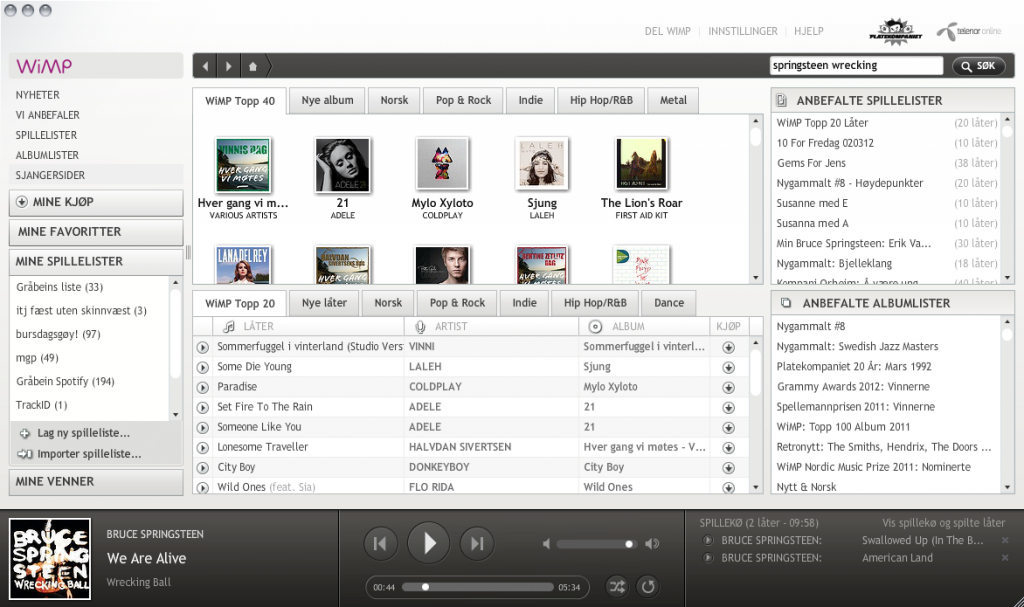Open the Dance songs tab
The height and width of the screenshot is (607, 1024).
(669, 303)
